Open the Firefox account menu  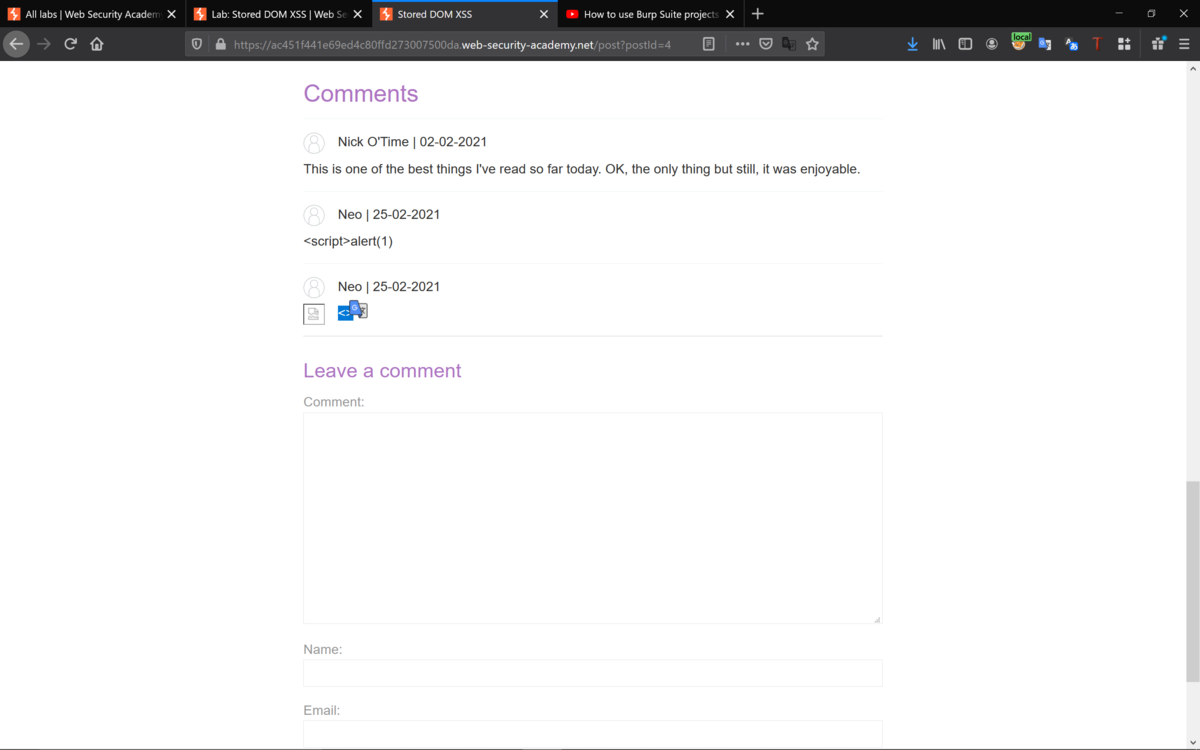[x=992, y=44]
